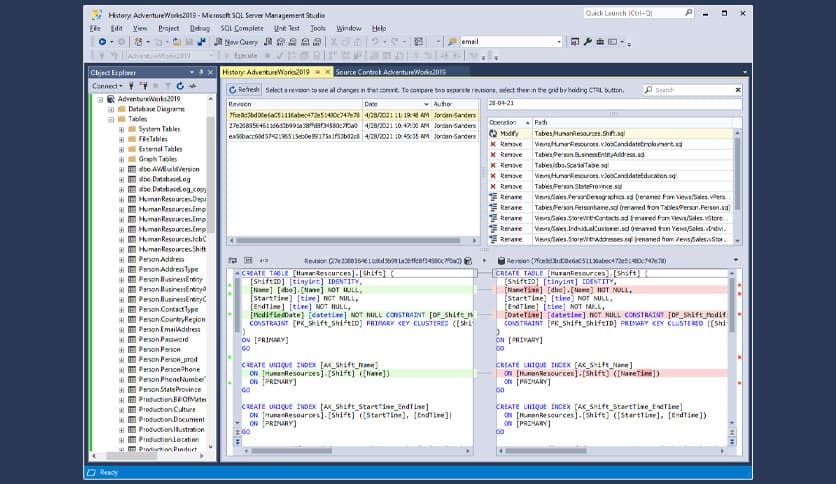This screenshot has height=484, width=836.
Task: Switch to Source Control AdventureWorks2019 tab
Action: click(390, 72)
